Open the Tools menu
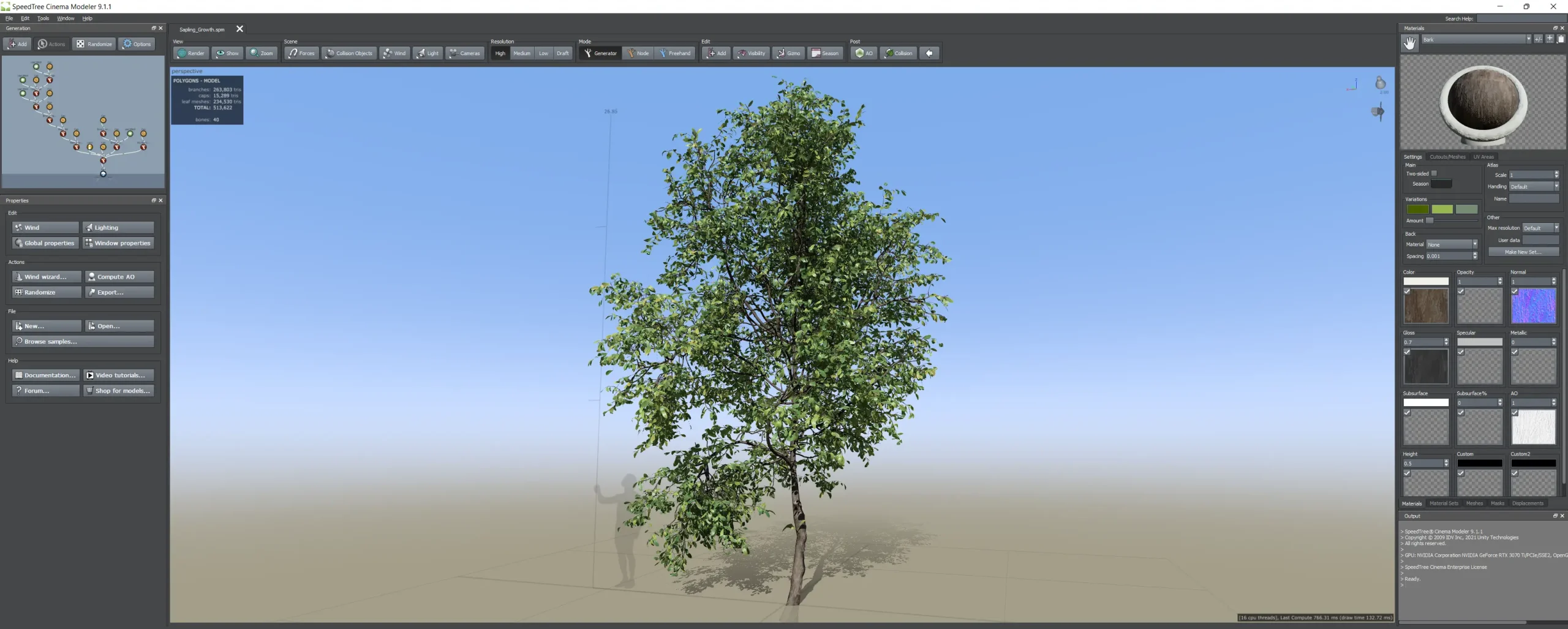This screenshot has height=629, width=1568. tap(43, 18)
